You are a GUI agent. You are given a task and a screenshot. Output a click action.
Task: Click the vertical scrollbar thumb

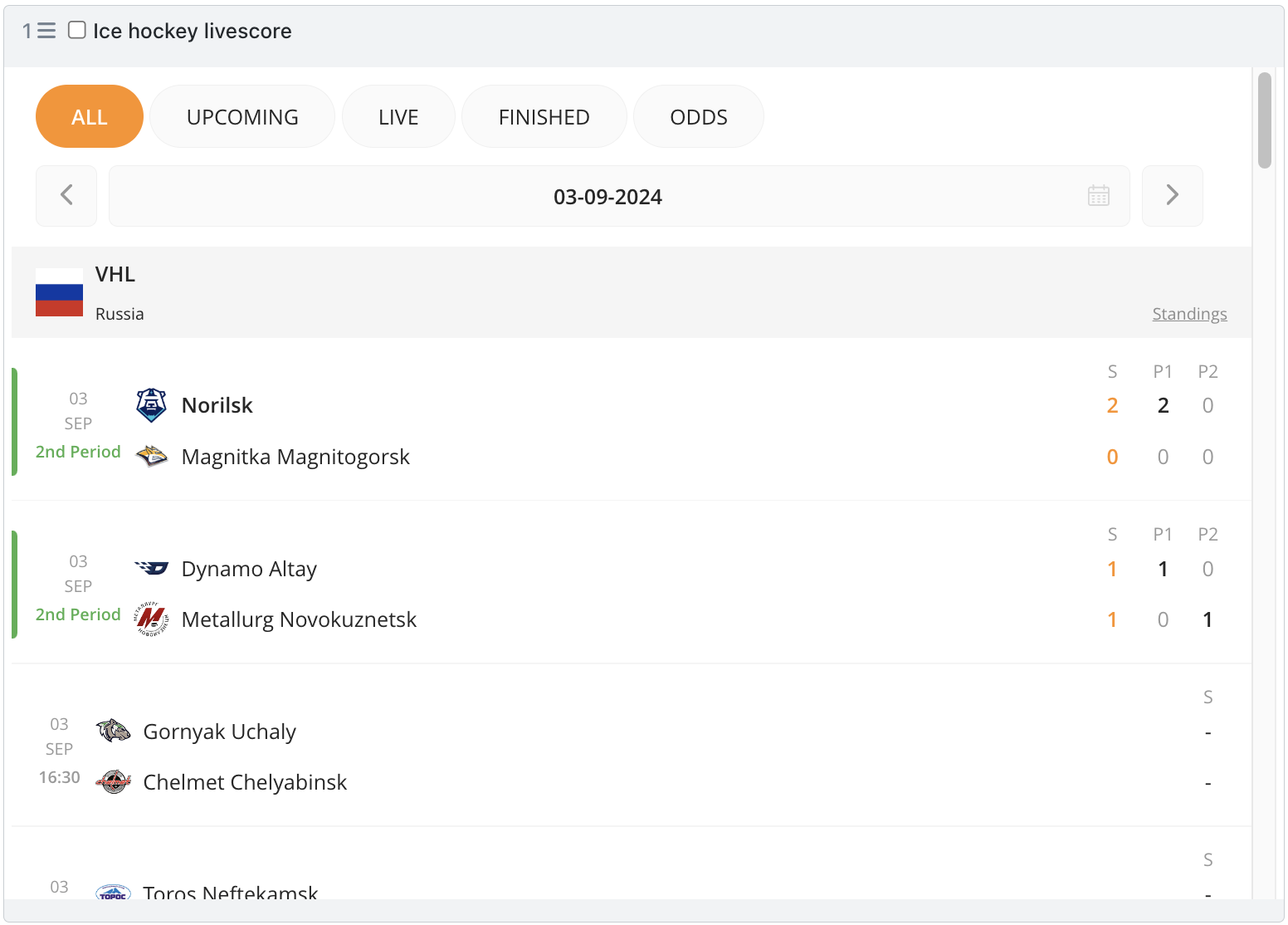click(1265, 120)
